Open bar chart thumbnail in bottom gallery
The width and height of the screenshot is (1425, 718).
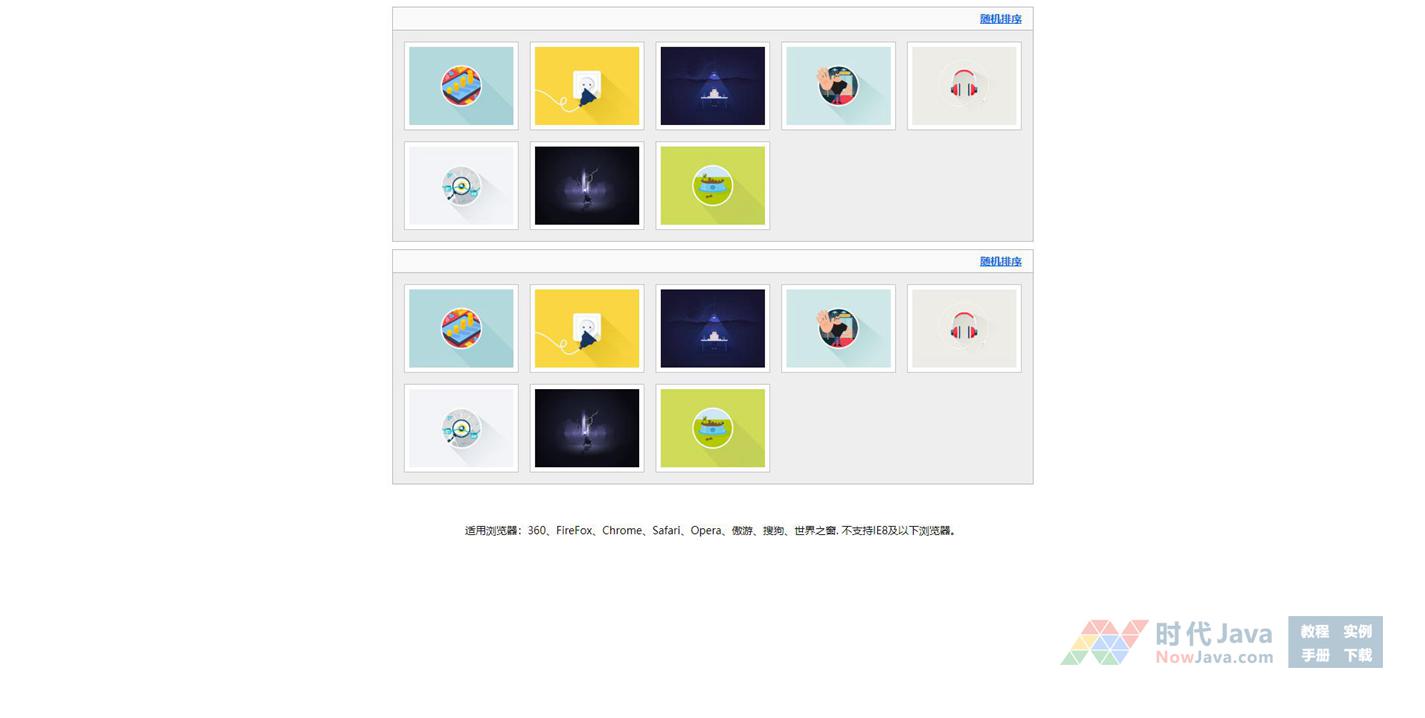[461, 329]
